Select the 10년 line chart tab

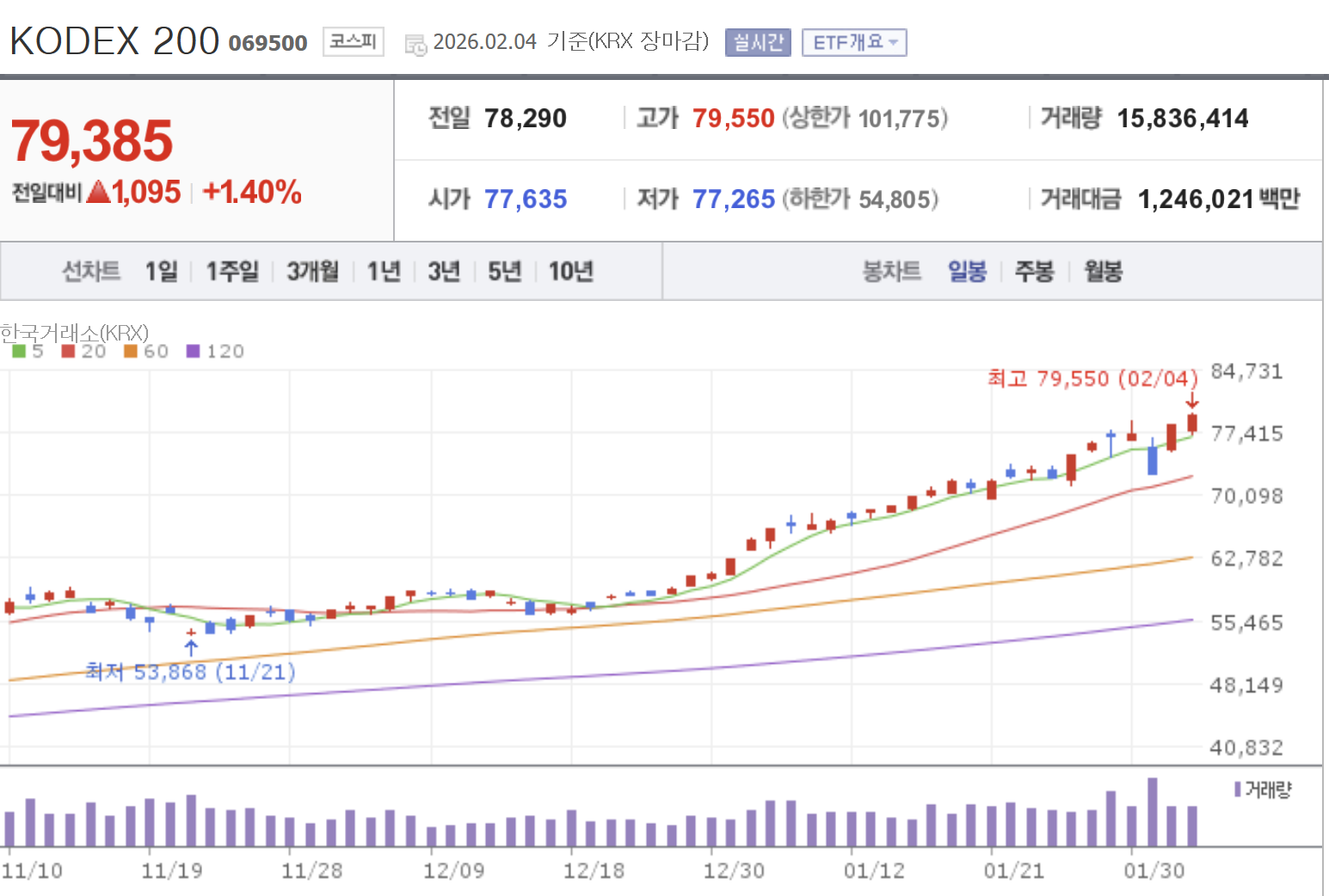pos(571,272)
